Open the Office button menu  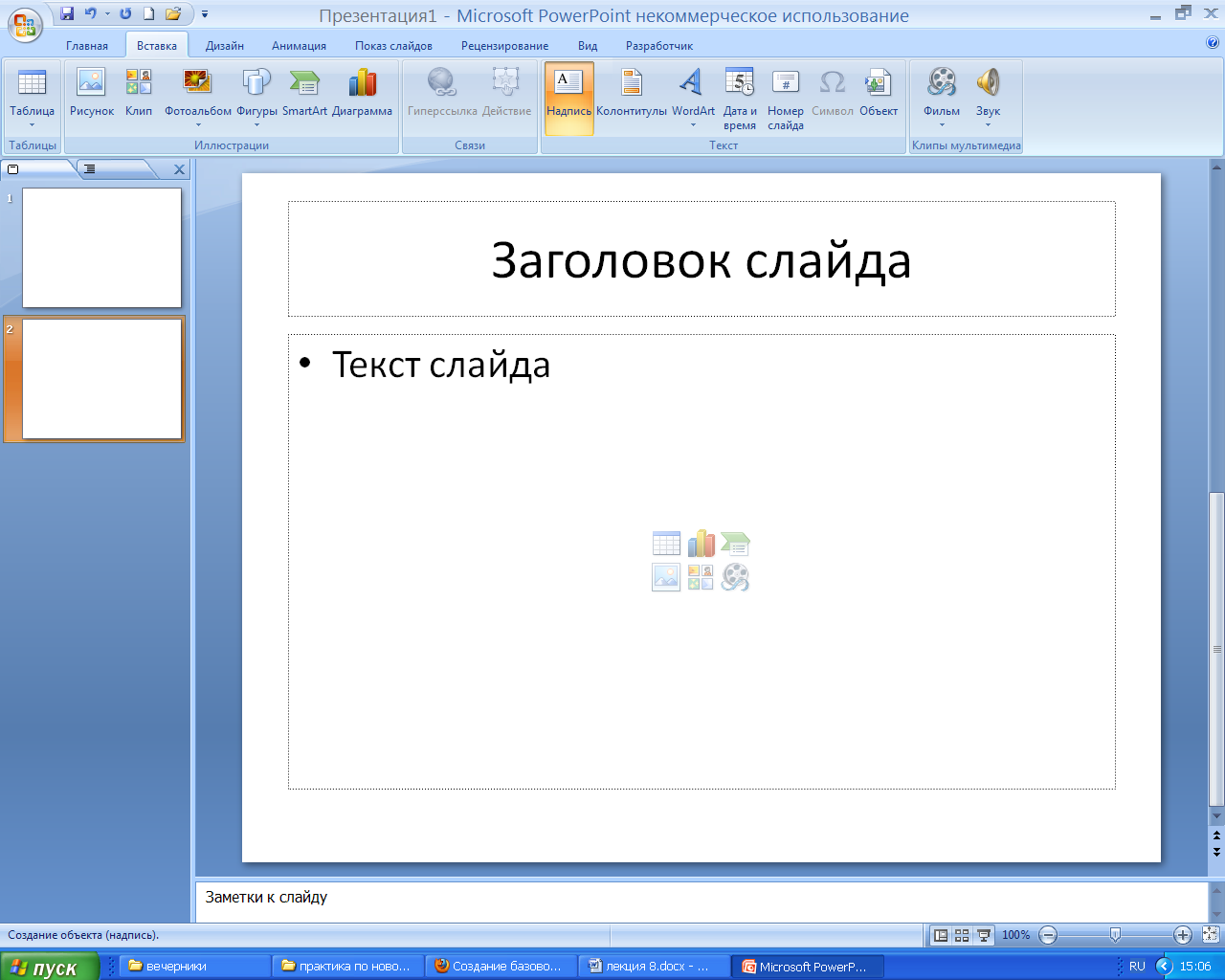(25, 24)
